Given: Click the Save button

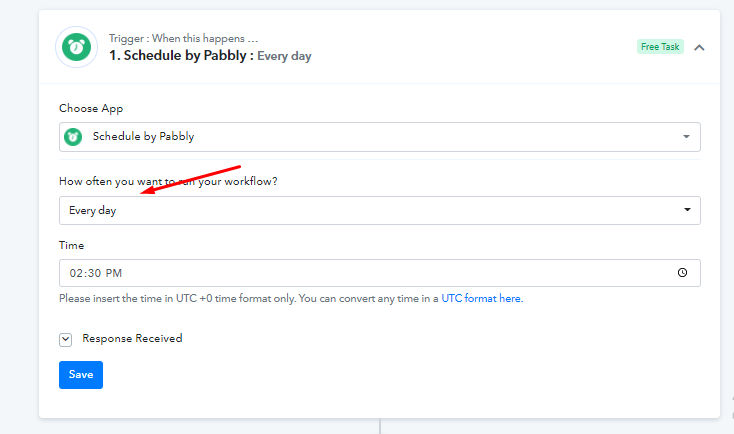Looking at the screenshot, I should tap(81, 375).
